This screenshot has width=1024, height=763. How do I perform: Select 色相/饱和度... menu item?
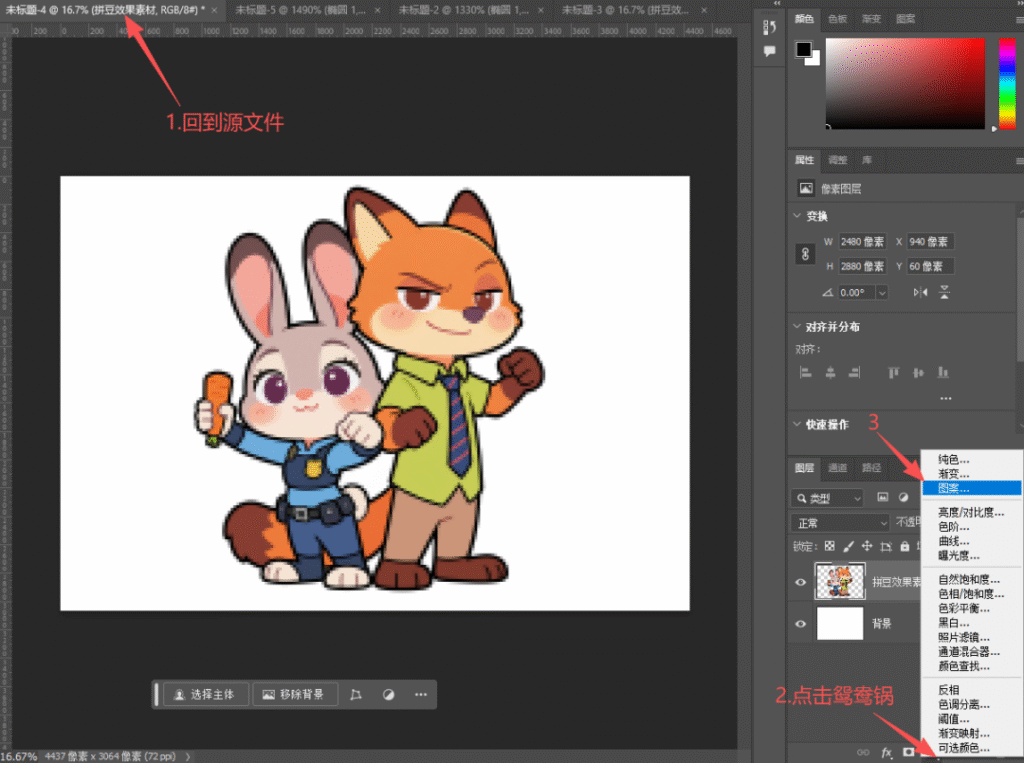click(971, 594)
